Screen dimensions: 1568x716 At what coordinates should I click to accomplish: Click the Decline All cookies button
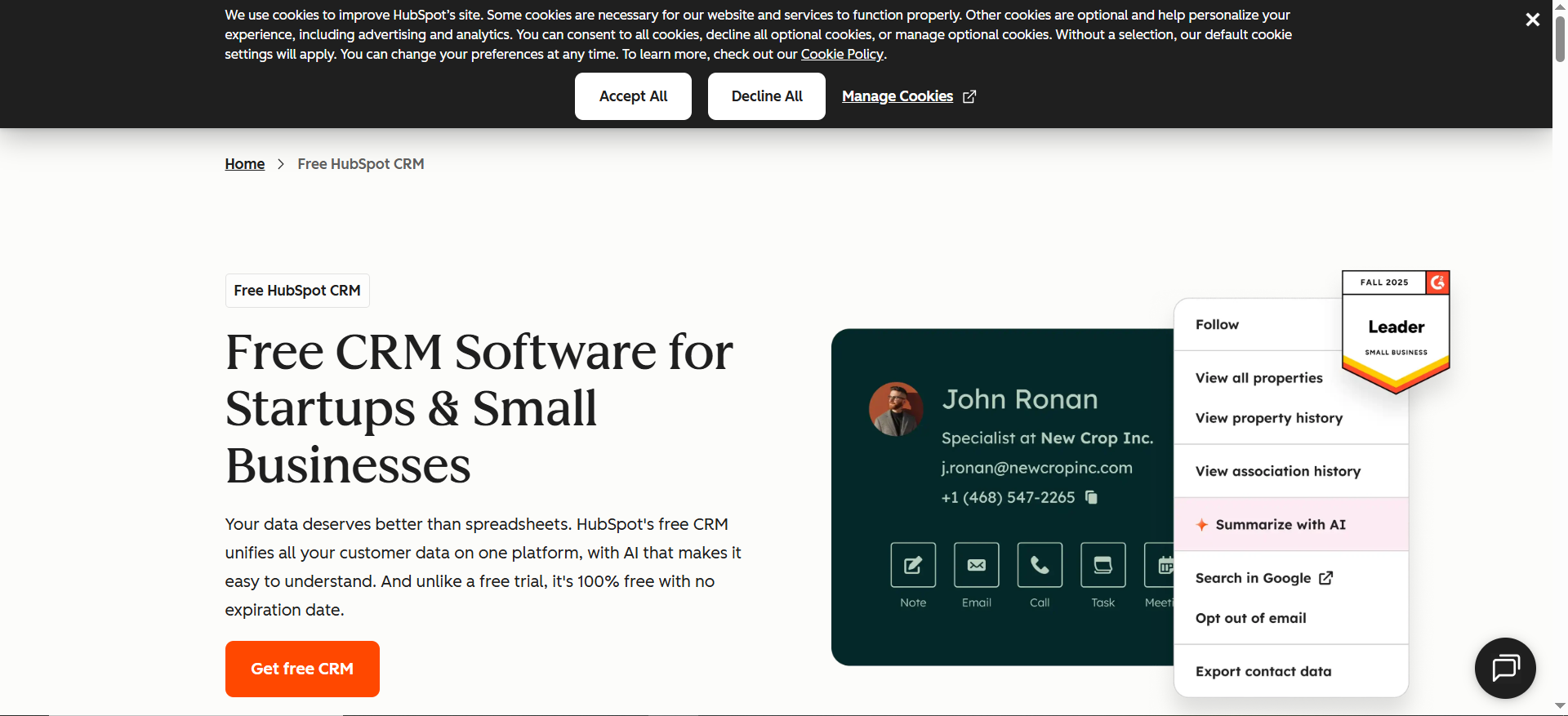pos(767,96)
